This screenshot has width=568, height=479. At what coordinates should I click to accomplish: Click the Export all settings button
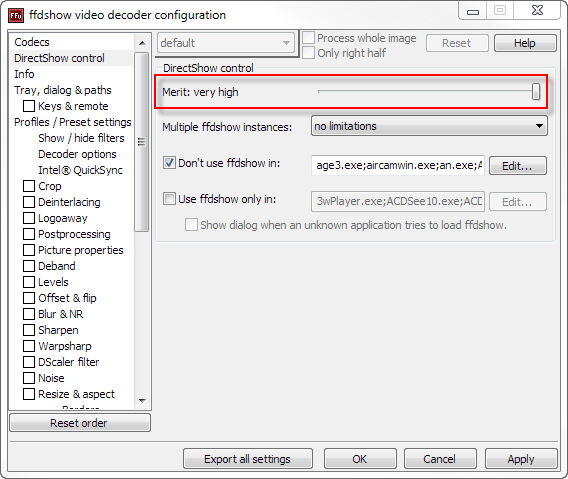coord(248,459)
